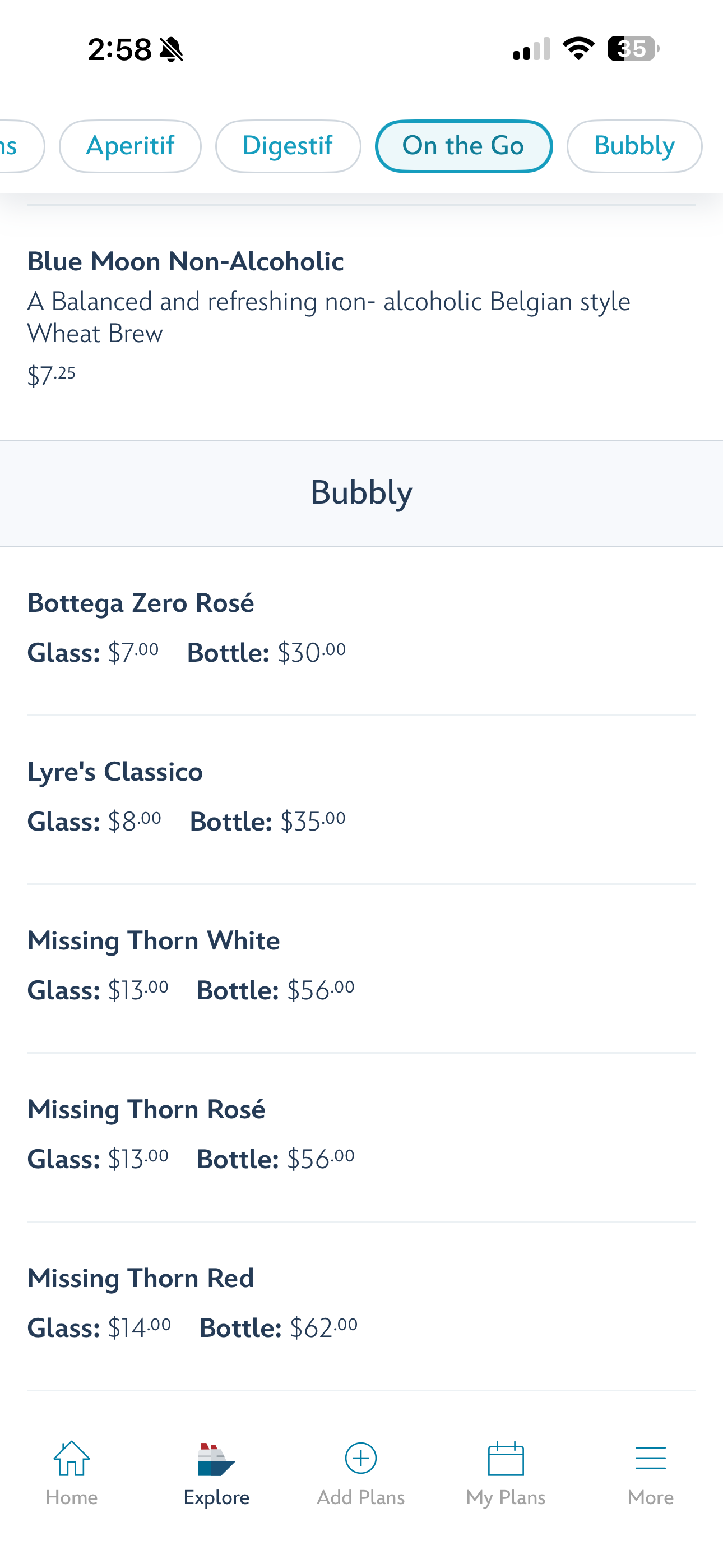Tap the silent mode bell icon
The height and width of the screenshot is (1568, 723).
172,49
